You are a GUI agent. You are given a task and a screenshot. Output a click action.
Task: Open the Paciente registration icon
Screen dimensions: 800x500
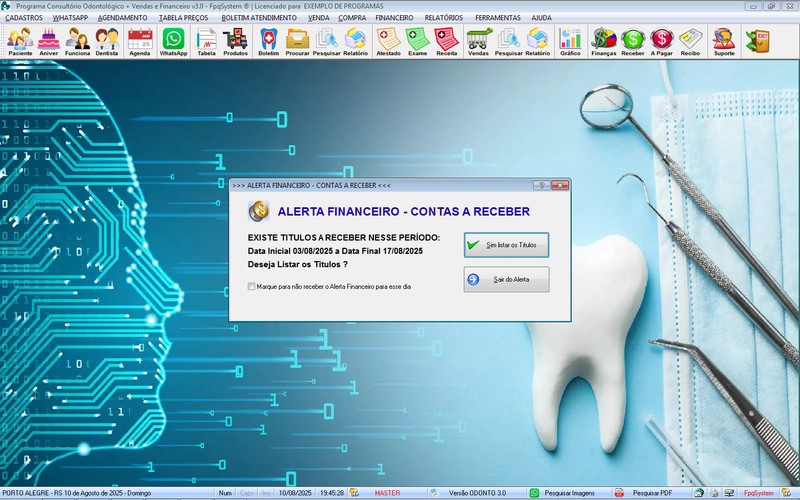point(20,41)
